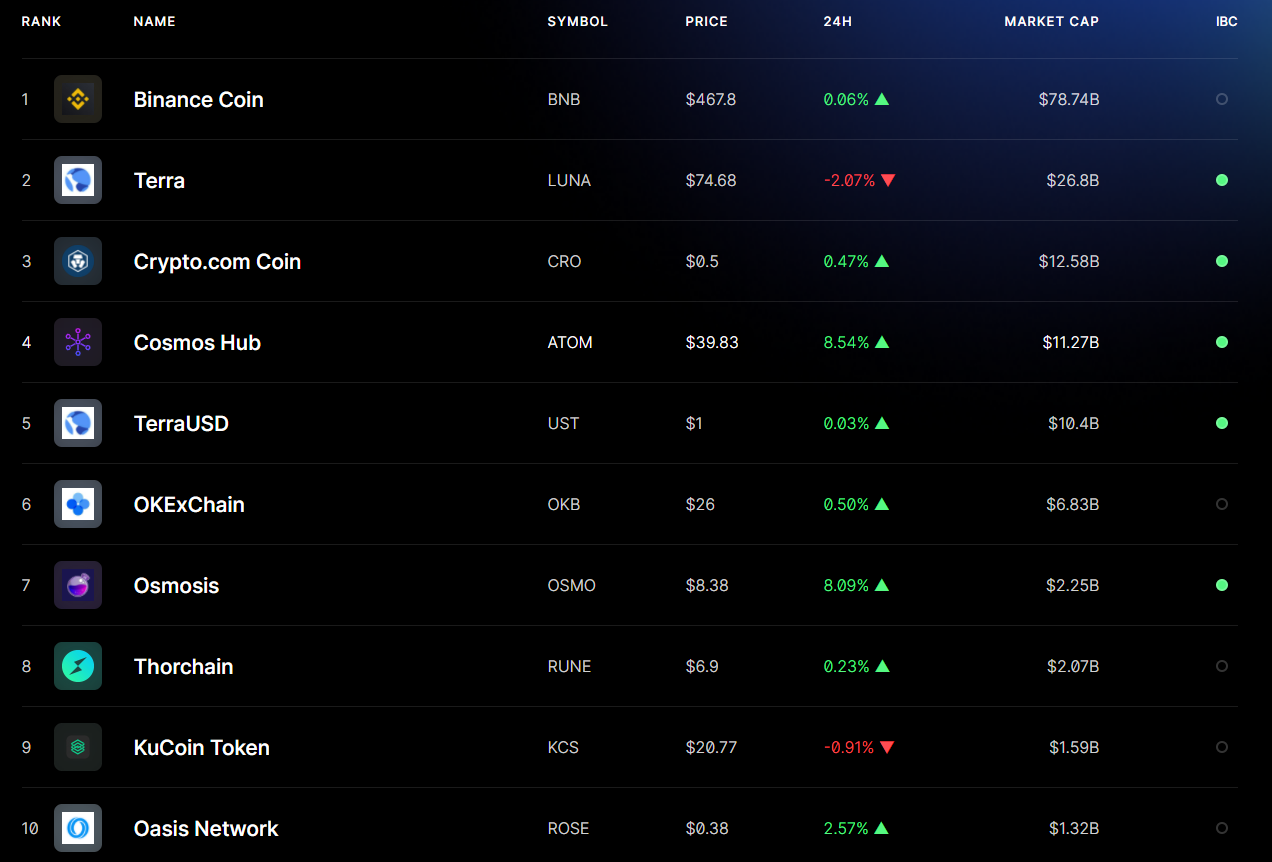Screen dimensions: 1272x862
Task: Click the $1.32B market cap value
Action: 1074,828
